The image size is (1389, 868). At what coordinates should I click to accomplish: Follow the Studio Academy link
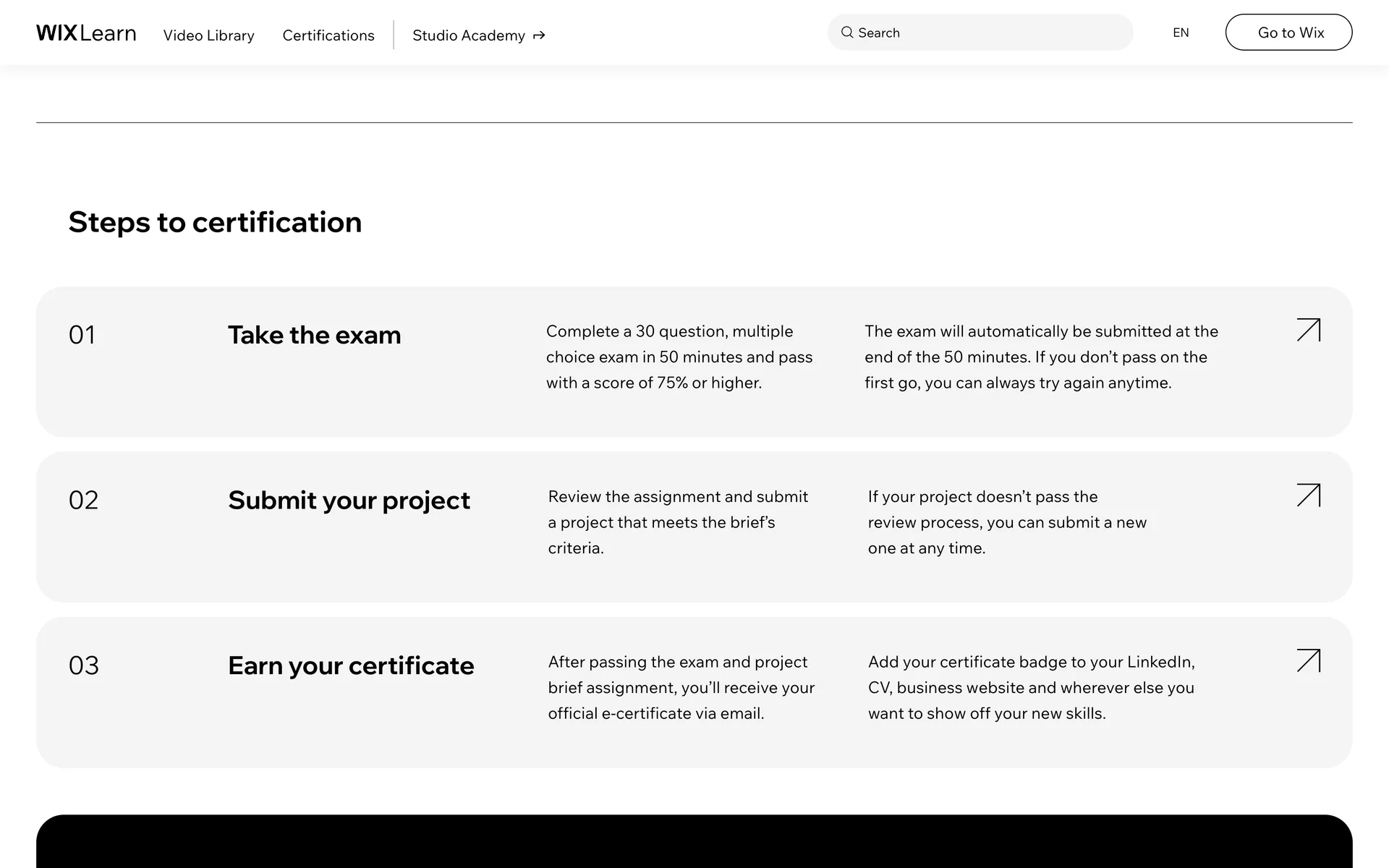point(468,35)
